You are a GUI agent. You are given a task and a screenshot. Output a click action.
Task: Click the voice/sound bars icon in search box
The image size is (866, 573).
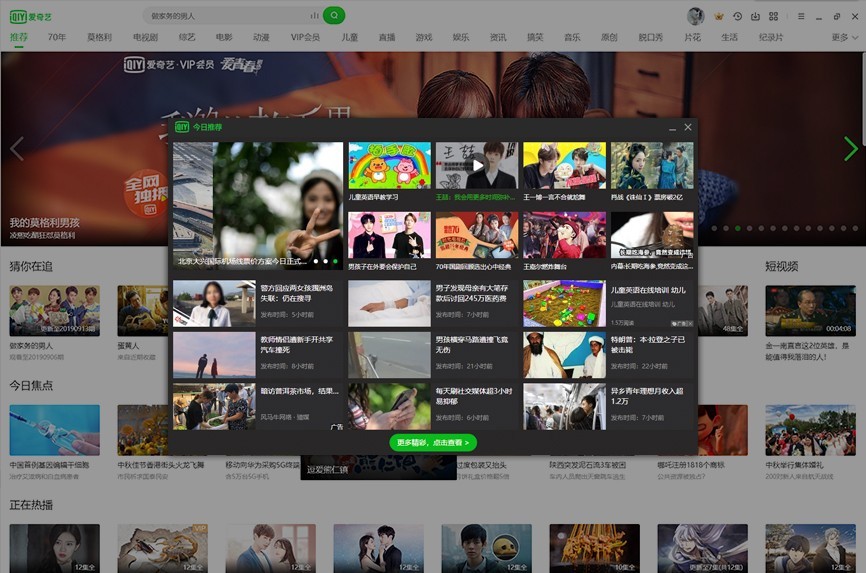pyautogui.click(x=314, y=15)
